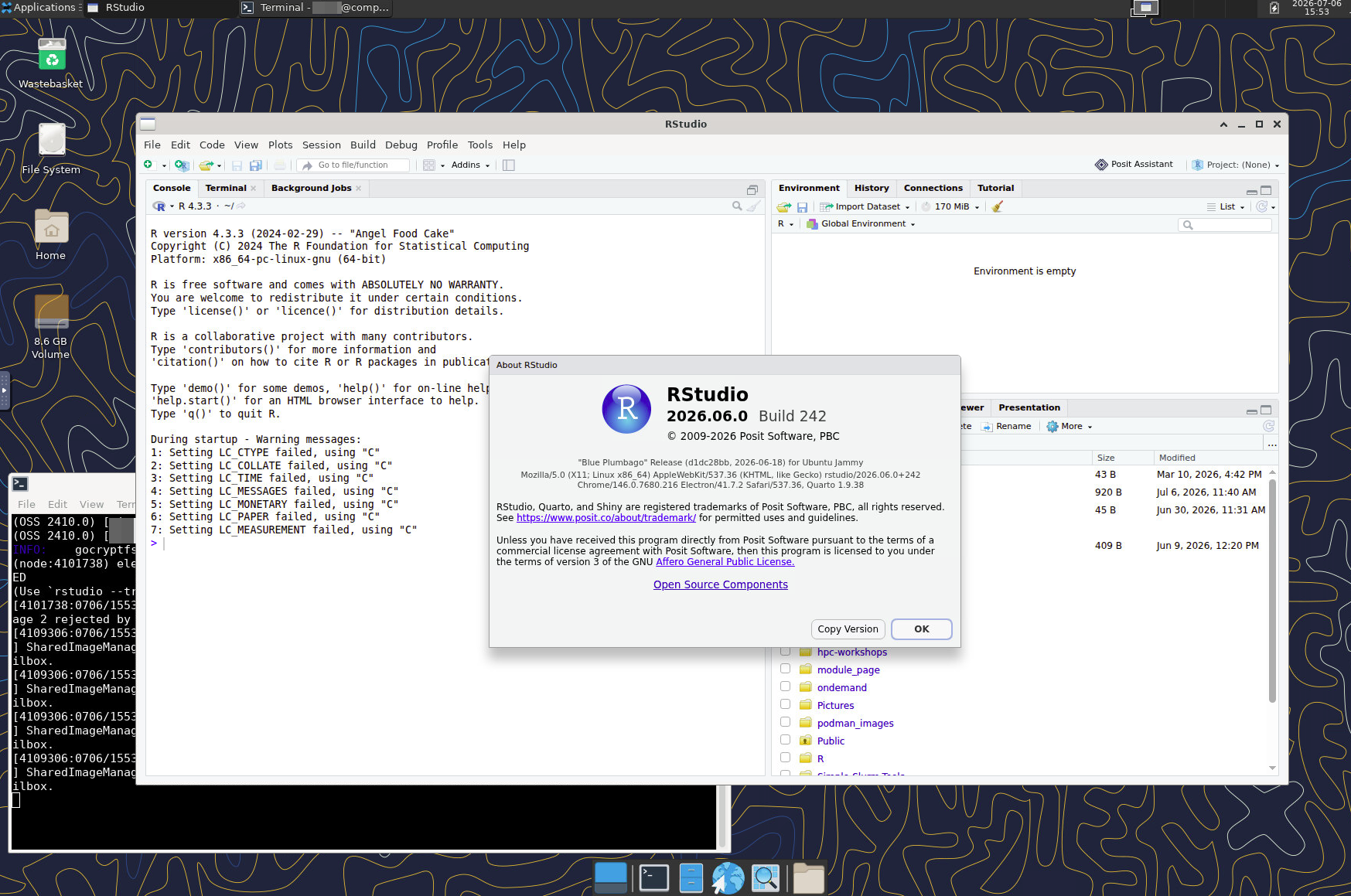Check the box beside podman_images folder

pyautogui.click(x=785, y=722)
